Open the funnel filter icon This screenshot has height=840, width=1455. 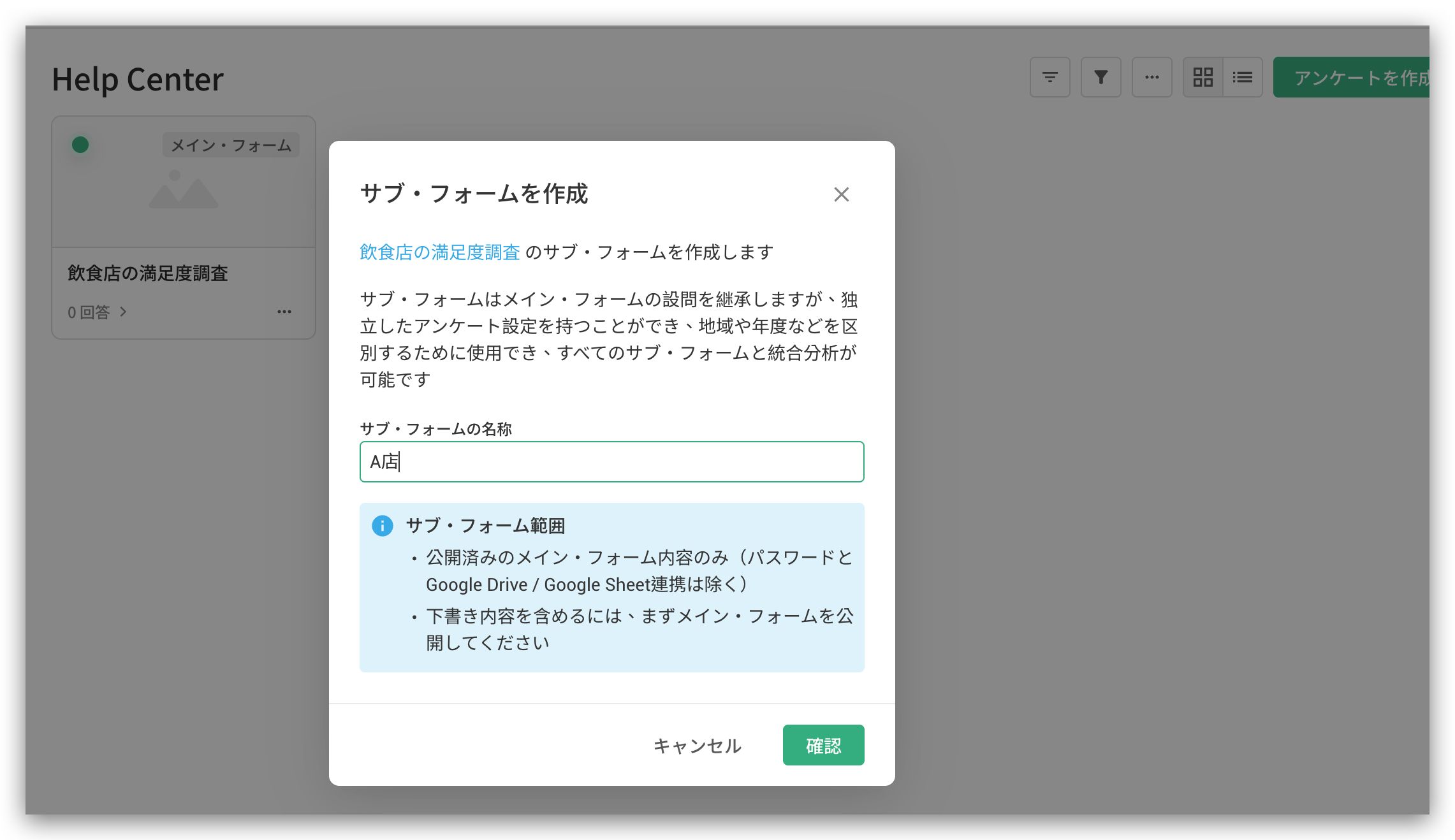[x=1100, y=78]
